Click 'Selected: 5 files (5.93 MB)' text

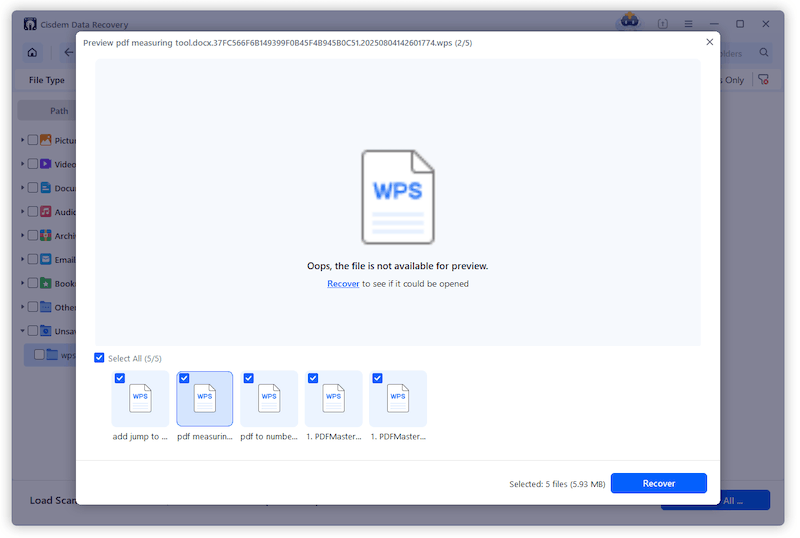click(557, 484)
